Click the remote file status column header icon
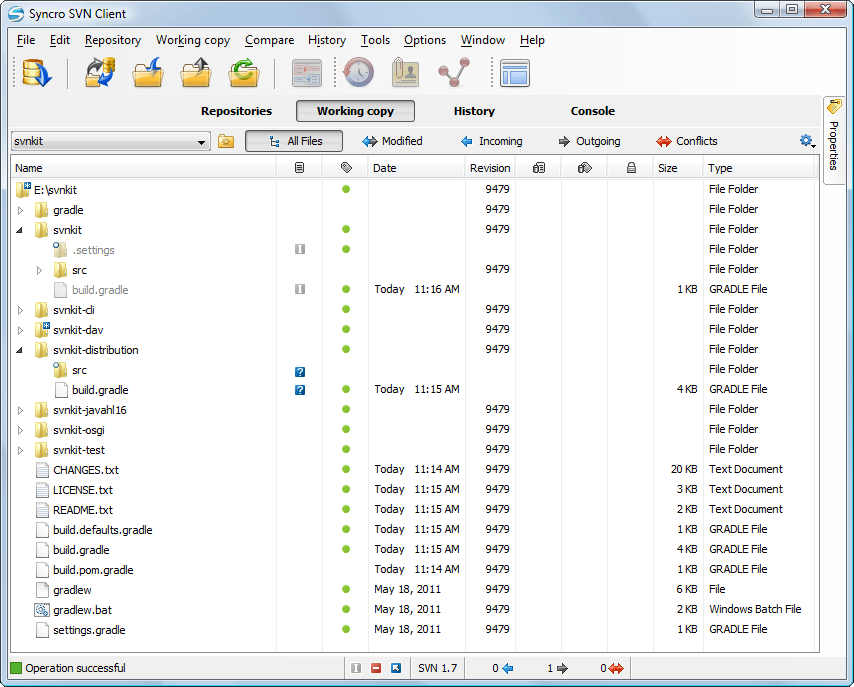 tap(539, 168)
